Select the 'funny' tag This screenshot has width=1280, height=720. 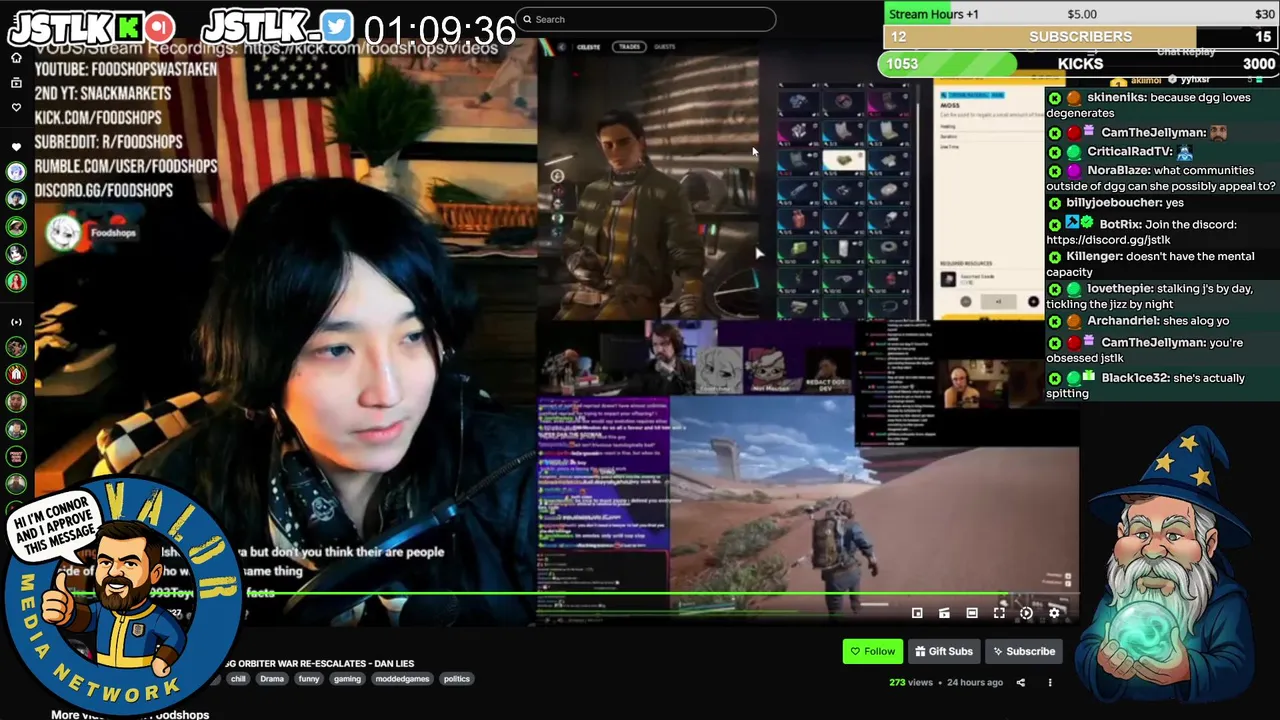pyautogui.click(x=309, y=679)
